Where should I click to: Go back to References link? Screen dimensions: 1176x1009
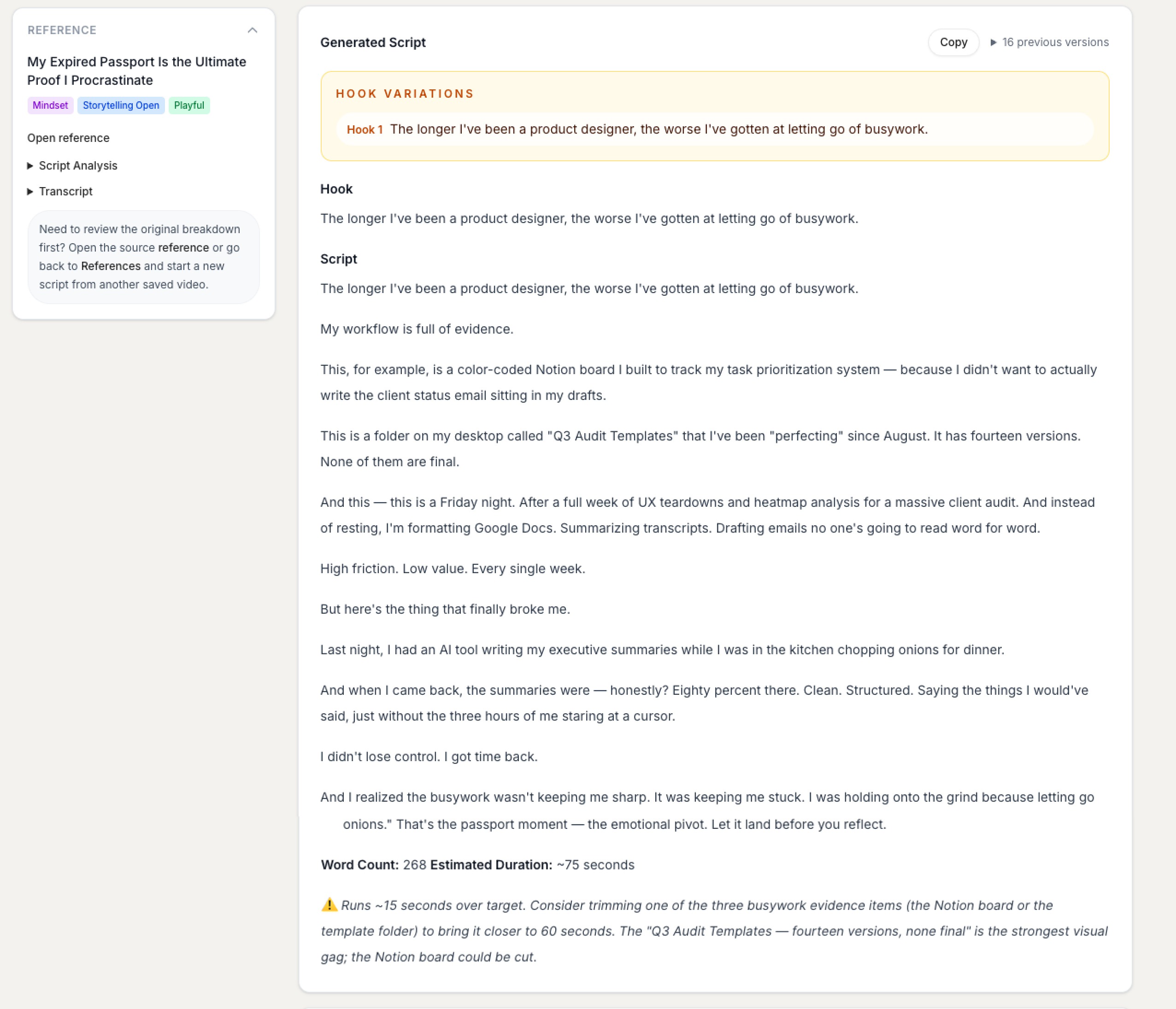point(111,266)
